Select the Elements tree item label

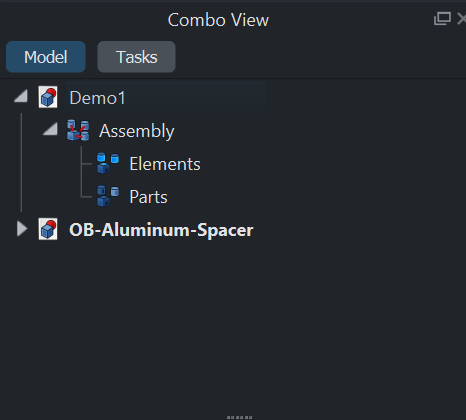click(165, 164)
